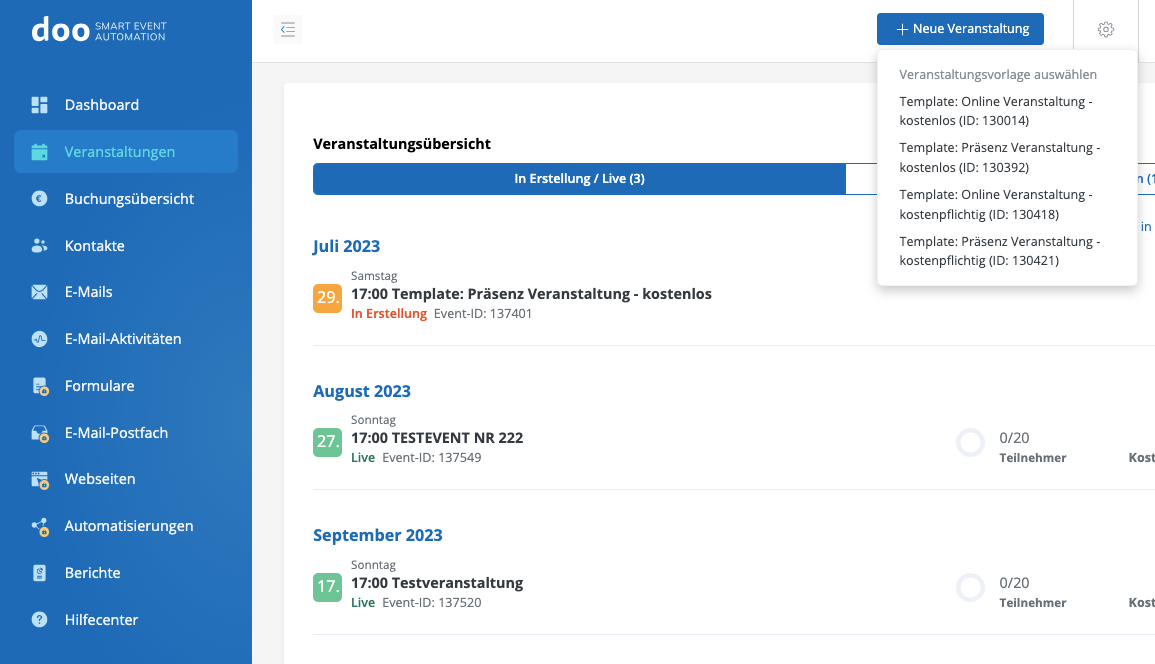Open the 17:00 Testveranstaltung event

click(x=437, y=583)
